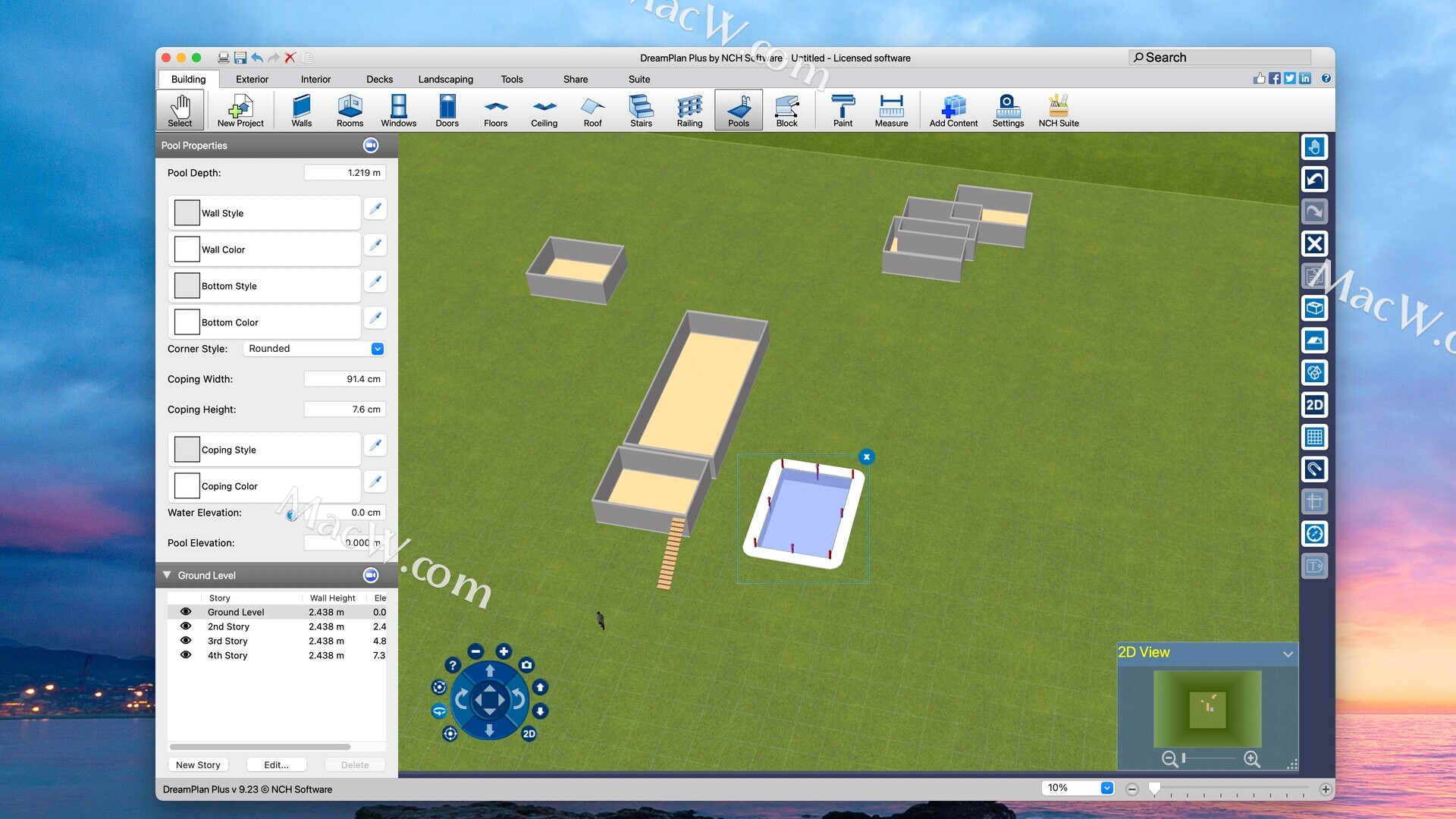Switch to the Interior tab

point(315,79)
